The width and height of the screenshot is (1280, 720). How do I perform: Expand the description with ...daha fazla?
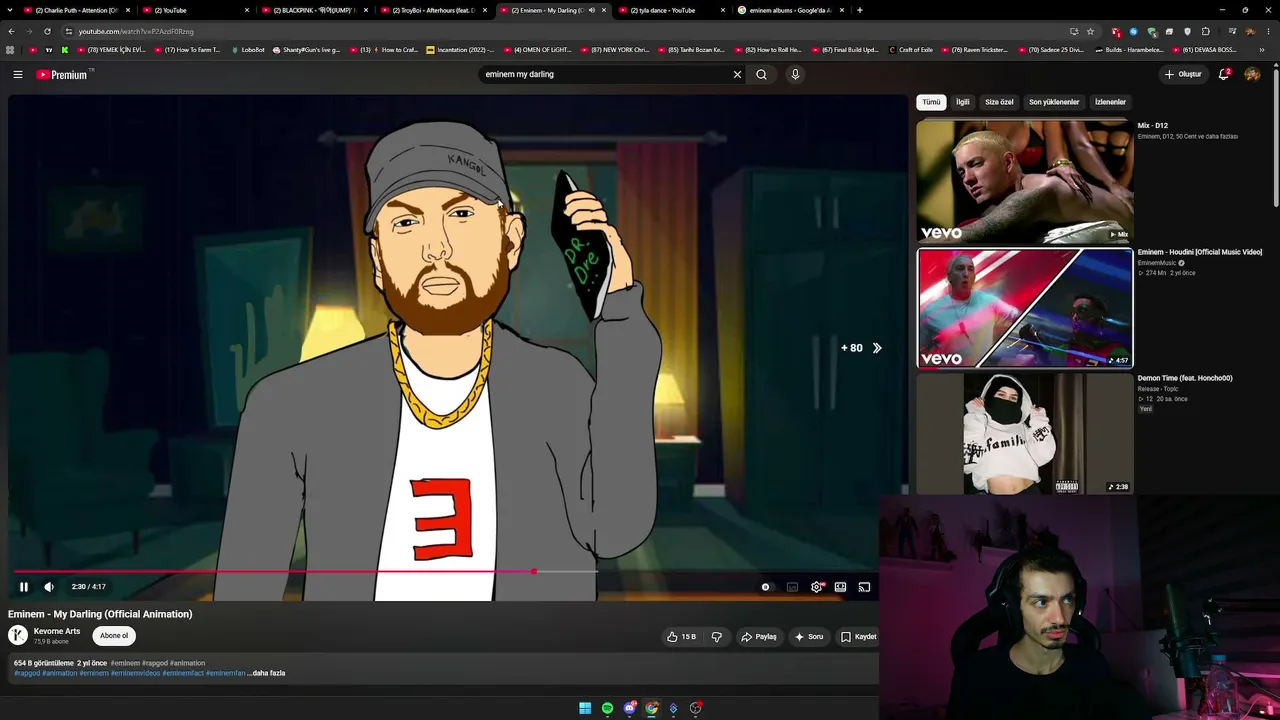coord(266,673)
